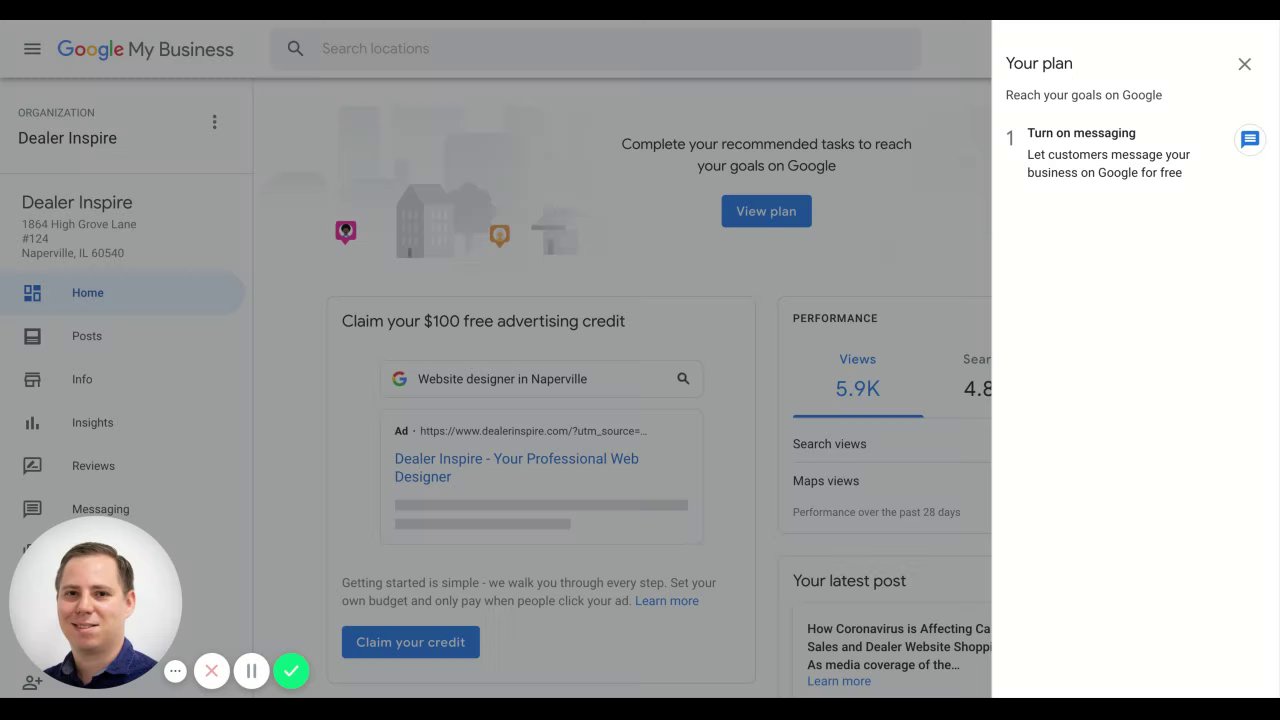Click the more options recorder button

click(175, 671)
